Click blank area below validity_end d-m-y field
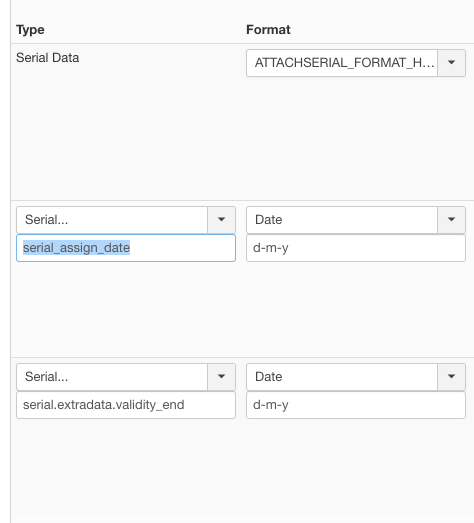The height and width of the screenshot is (523, 474). pos(356,470)
